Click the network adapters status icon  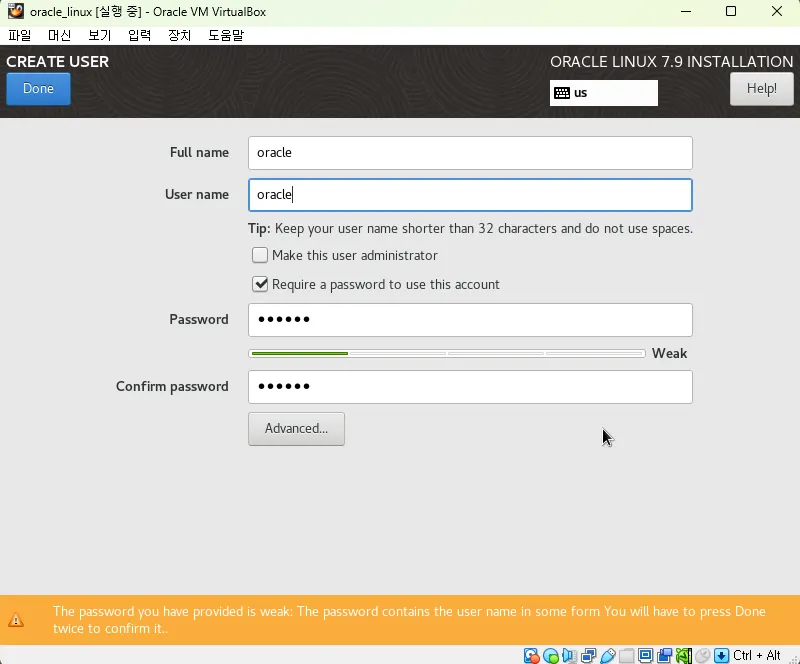588,655
